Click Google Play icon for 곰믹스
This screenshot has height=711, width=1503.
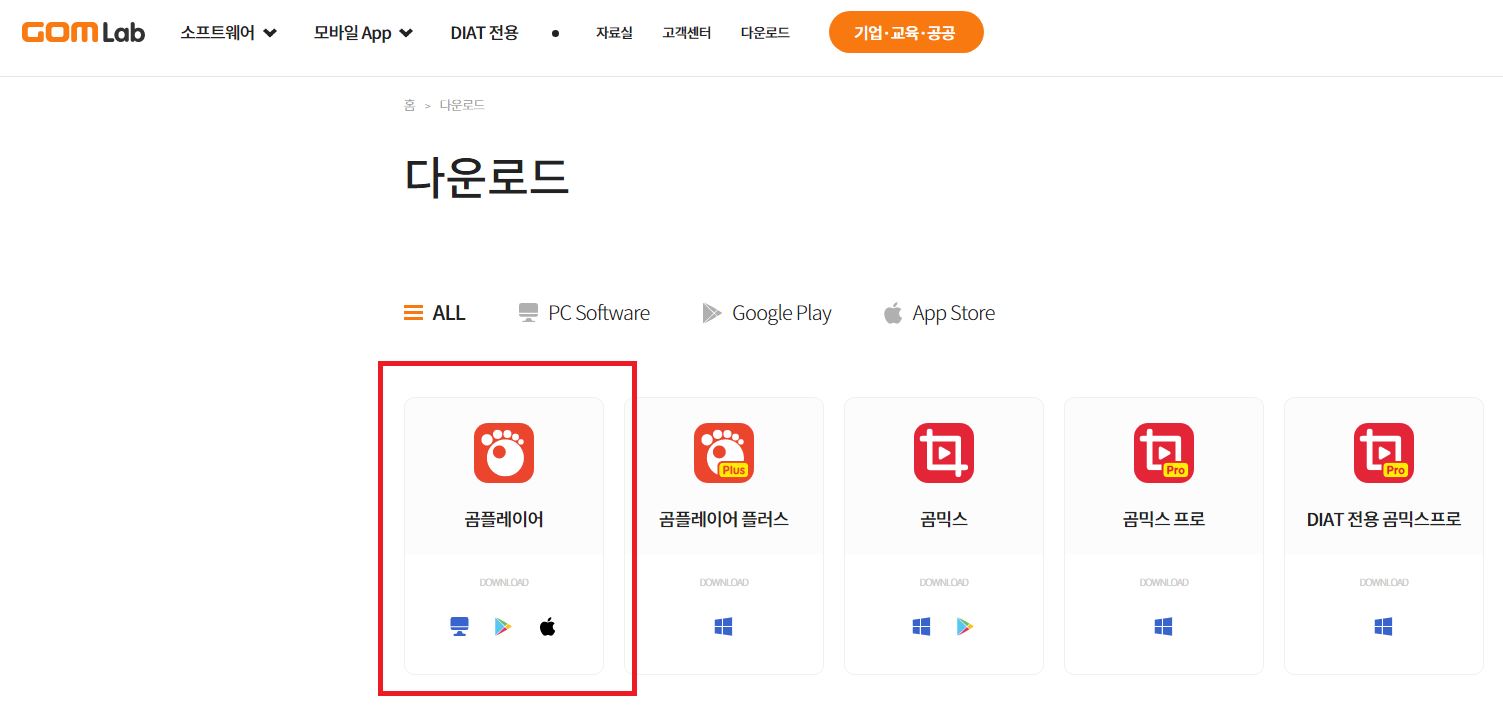(965, 627)
